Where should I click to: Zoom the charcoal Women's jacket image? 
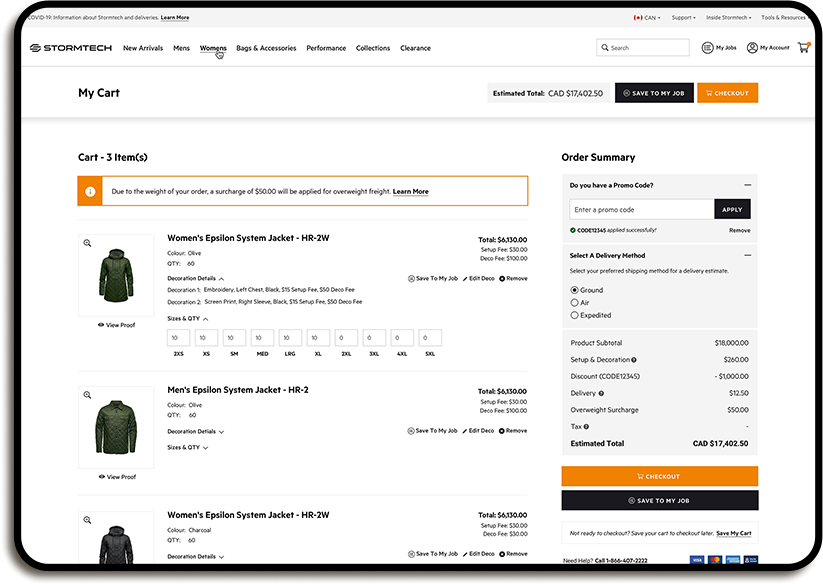[x=87, y=520]
